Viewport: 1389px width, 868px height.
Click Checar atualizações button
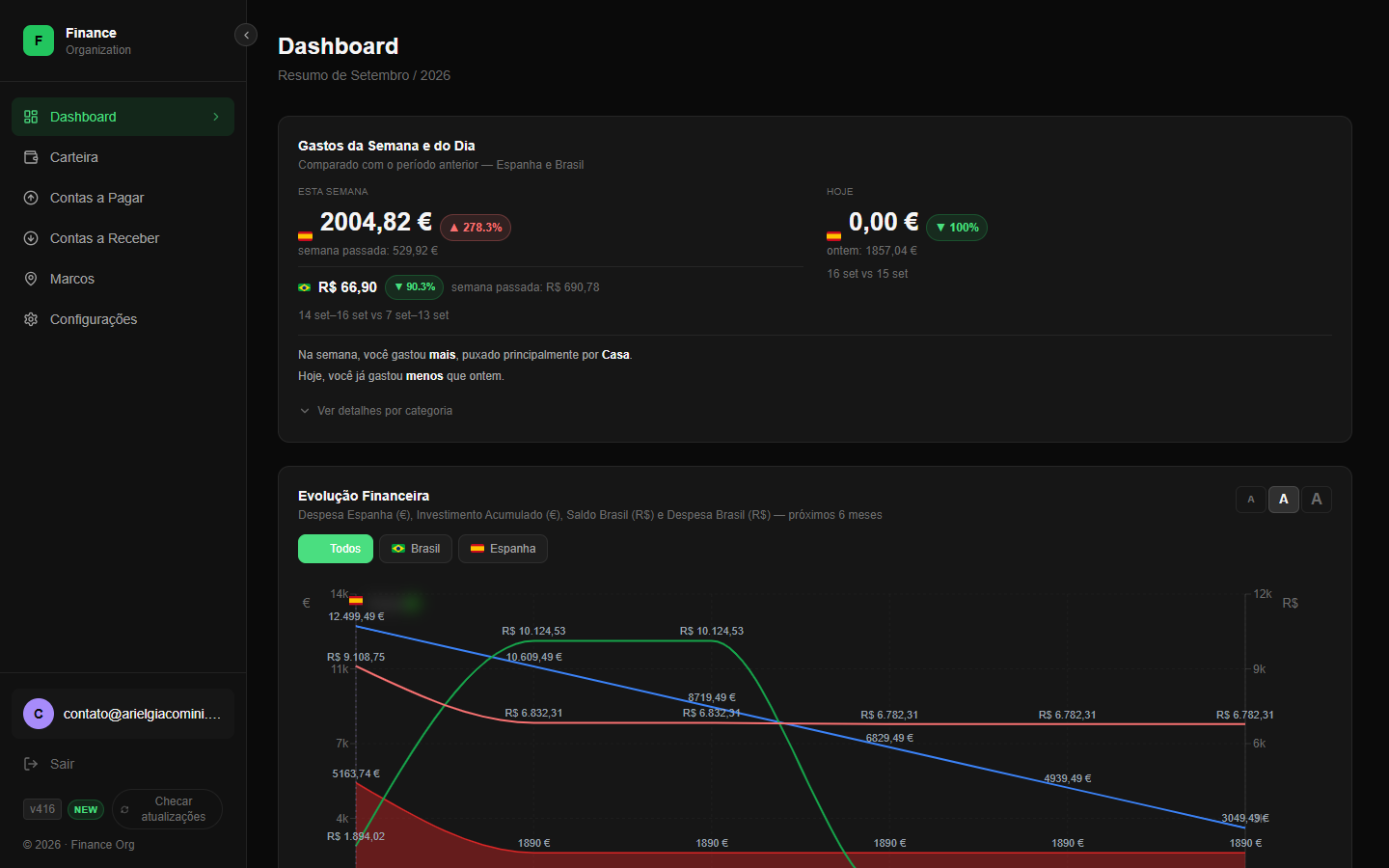[x=167, y=809]
